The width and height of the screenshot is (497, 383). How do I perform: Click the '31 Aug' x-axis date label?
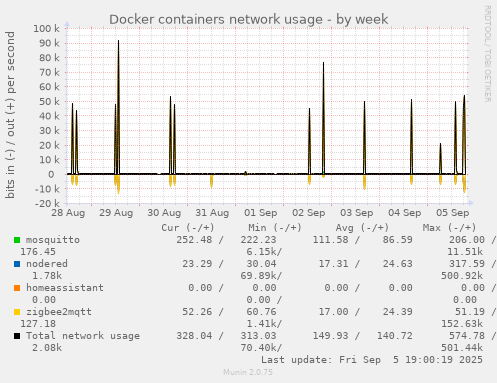(212, 213)
